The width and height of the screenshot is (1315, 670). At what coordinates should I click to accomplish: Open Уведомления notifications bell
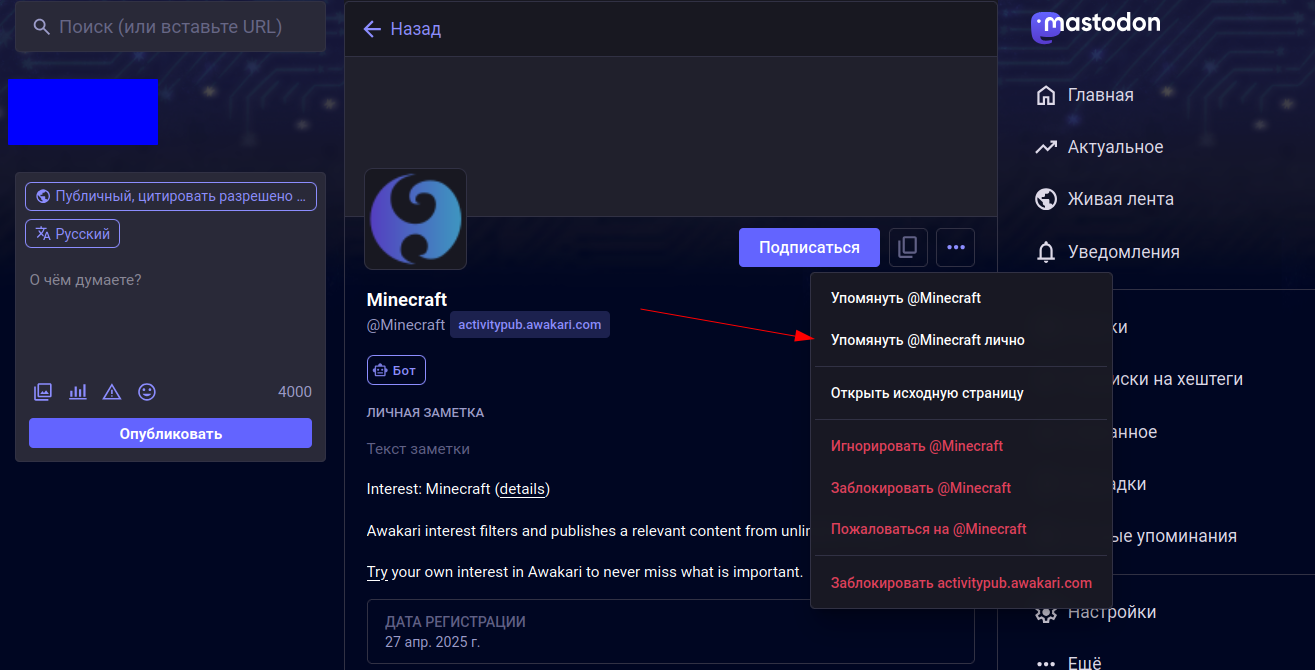point(1122,252)
